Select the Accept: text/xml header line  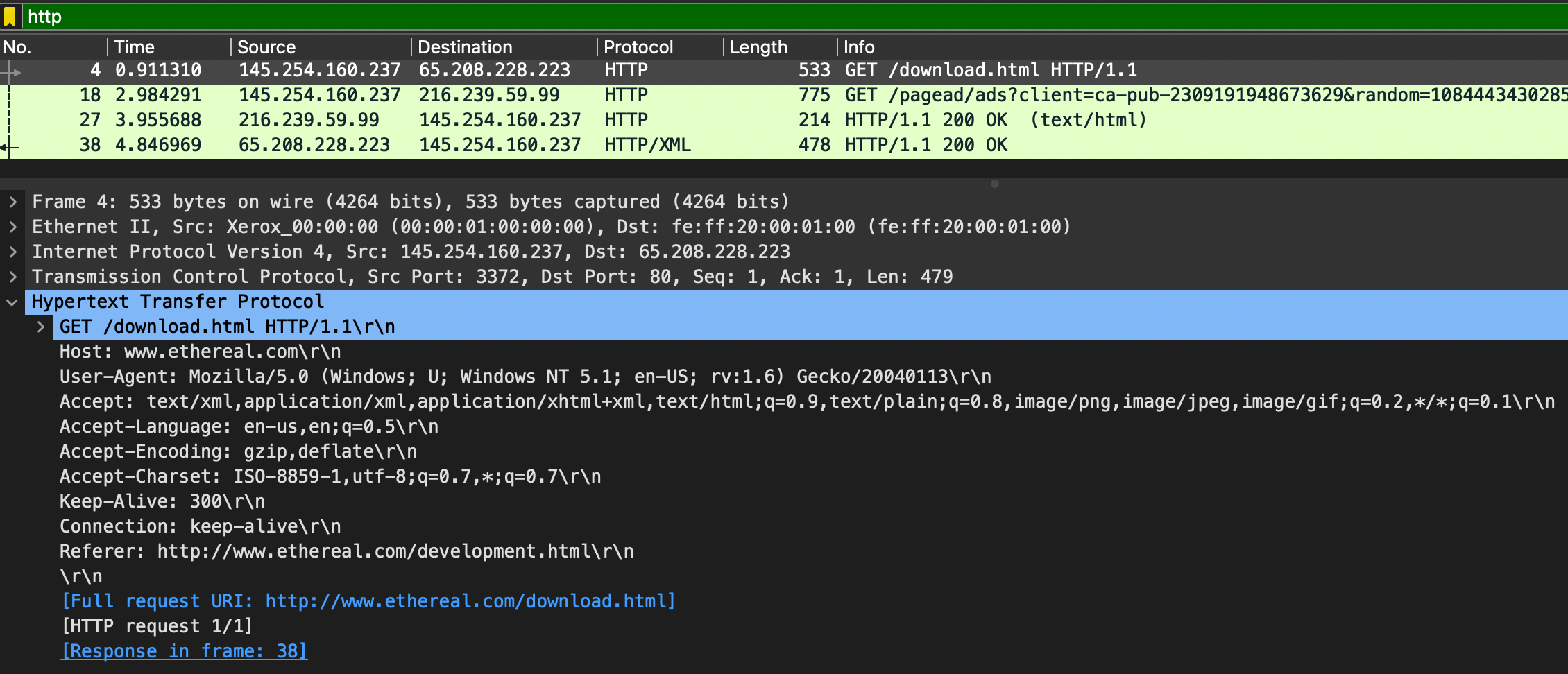807,401
